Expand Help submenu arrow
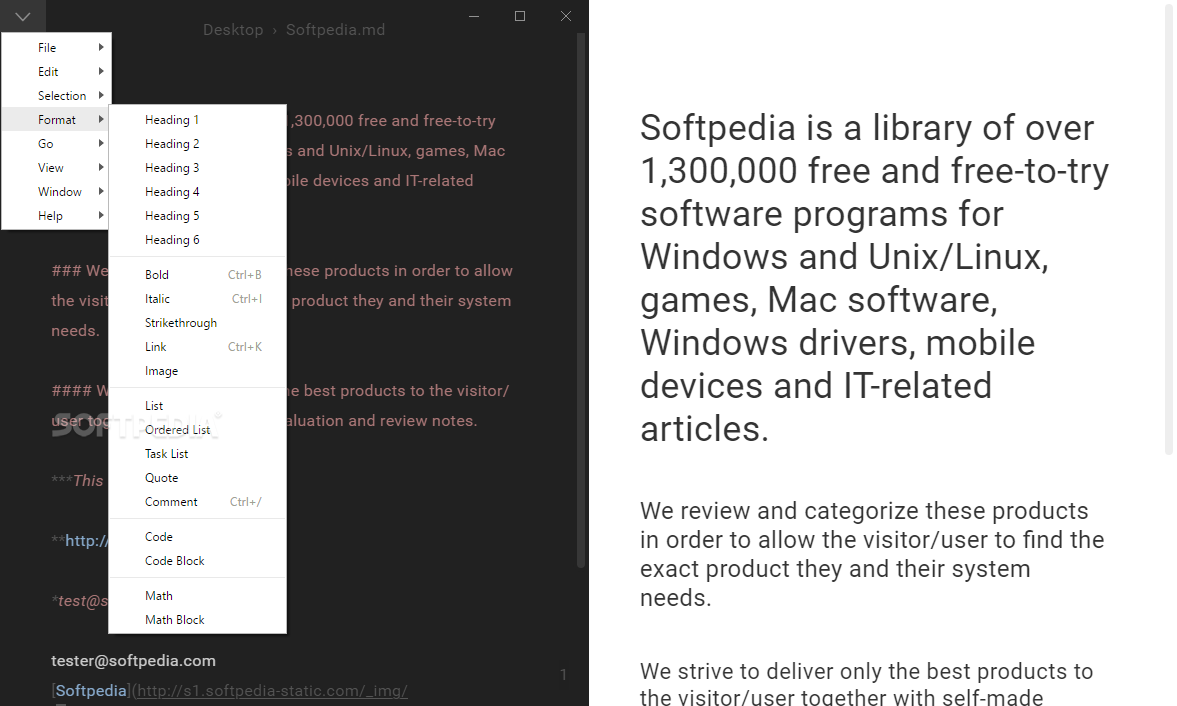Image resolution: width=1177 pixels, height=706 pixels. [101, 215]
